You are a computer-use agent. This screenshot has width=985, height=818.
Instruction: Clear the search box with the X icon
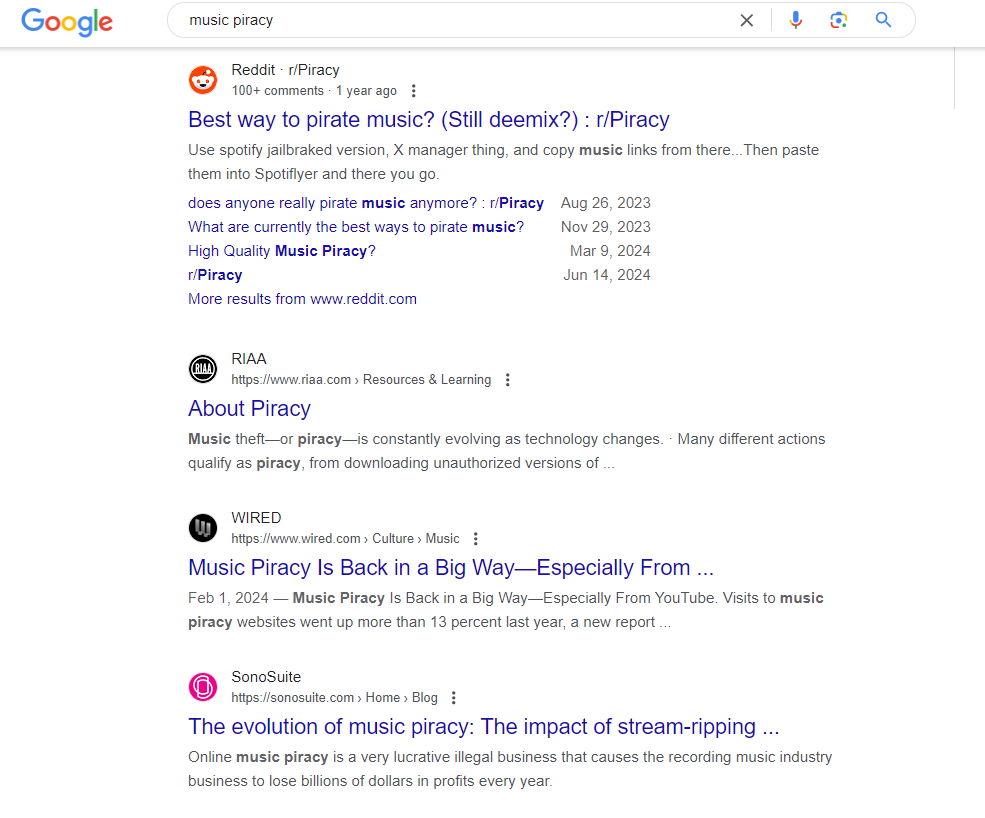[746, 21]
